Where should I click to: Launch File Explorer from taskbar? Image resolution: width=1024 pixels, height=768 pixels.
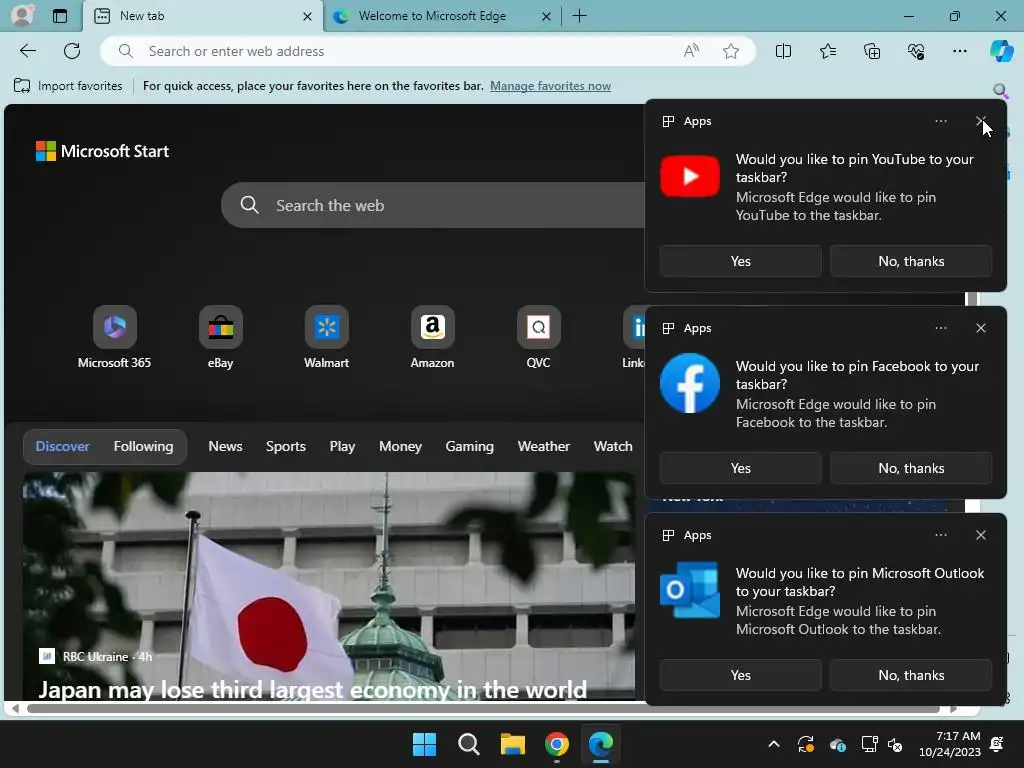click(513, 744)
